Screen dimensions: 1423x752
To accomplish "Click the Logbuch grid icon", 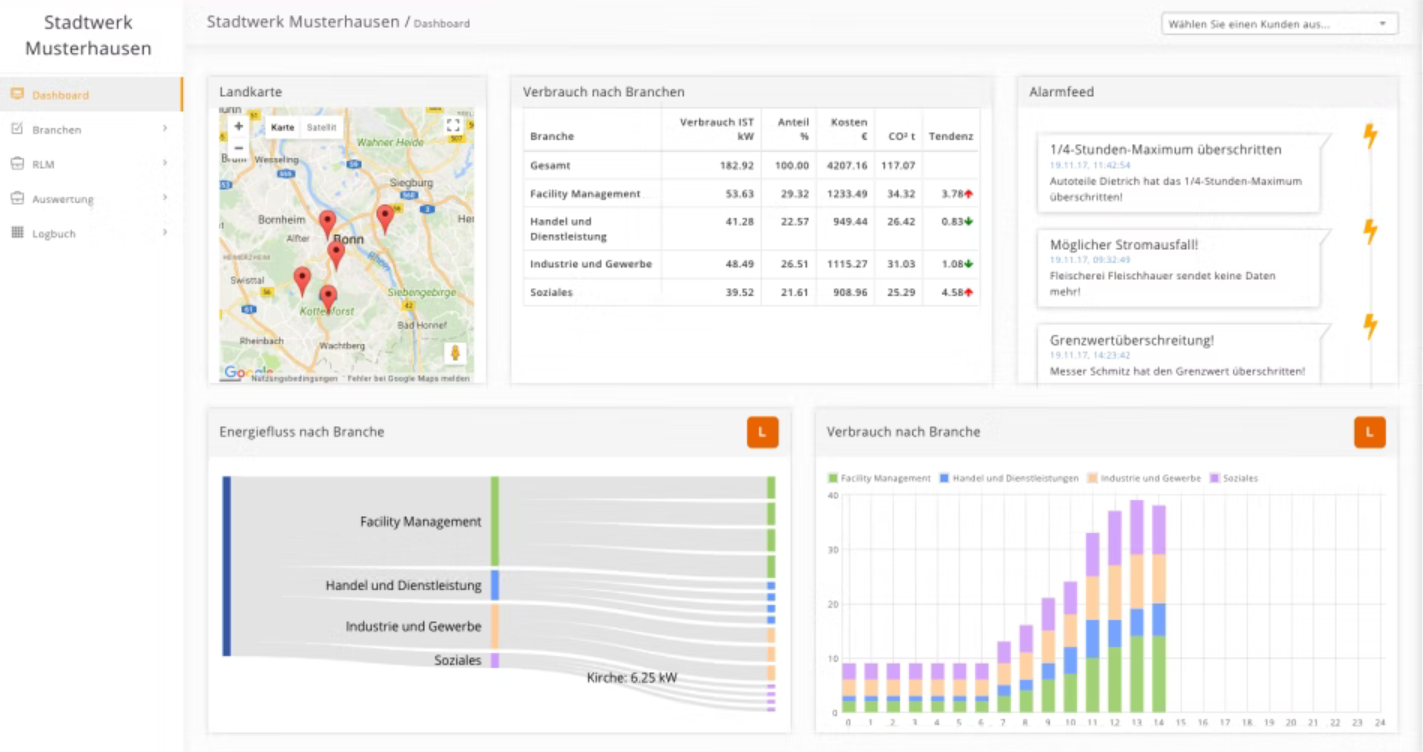I will [17, 233].
